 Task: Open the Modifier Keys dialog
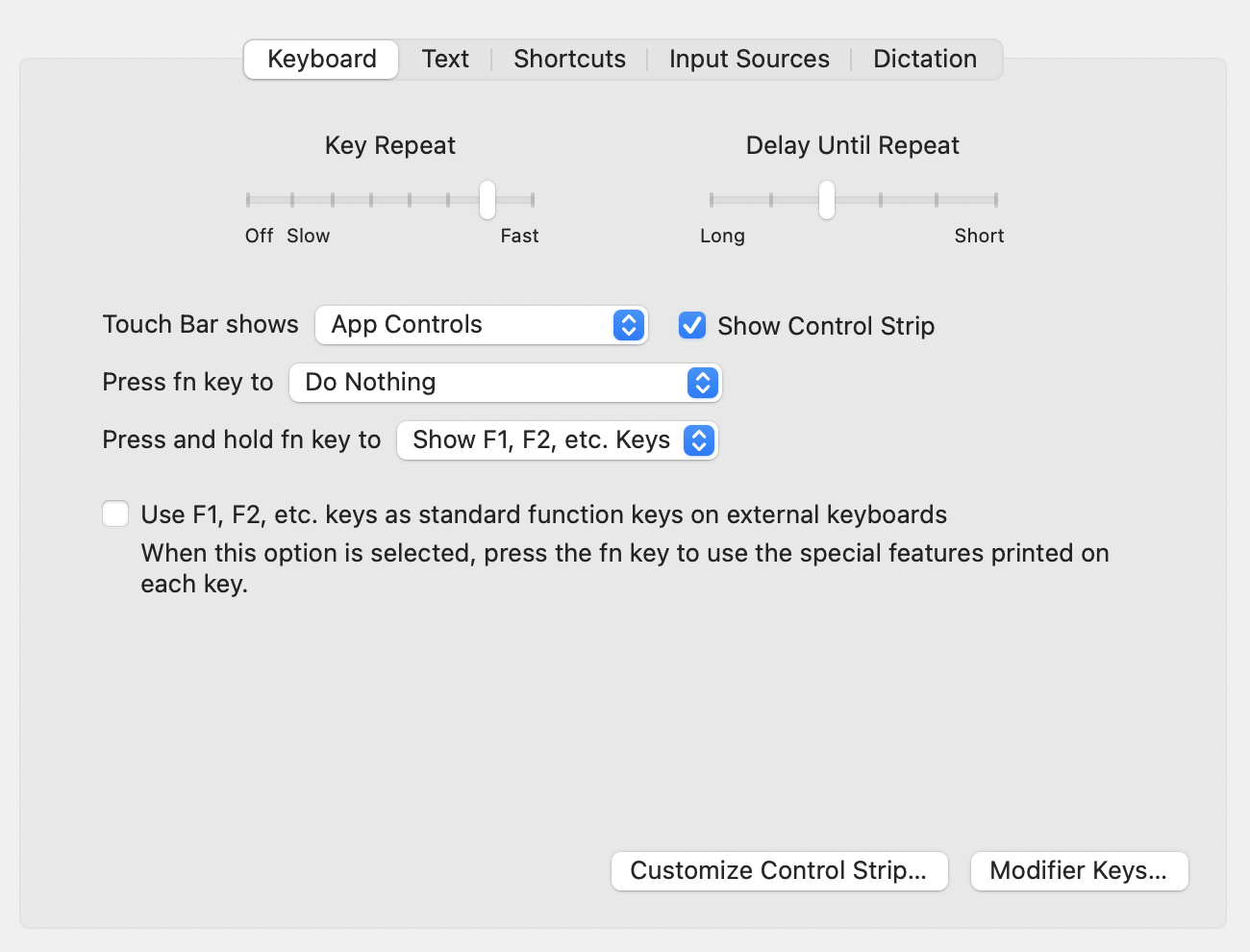point(1079,871)
